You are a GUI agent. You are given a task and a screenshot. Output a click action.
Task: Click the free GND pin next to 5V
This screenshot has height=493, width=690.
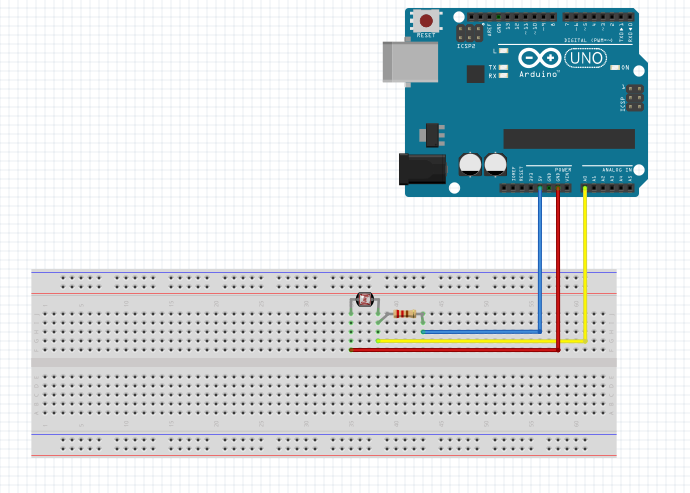click(x=549, y=188)
